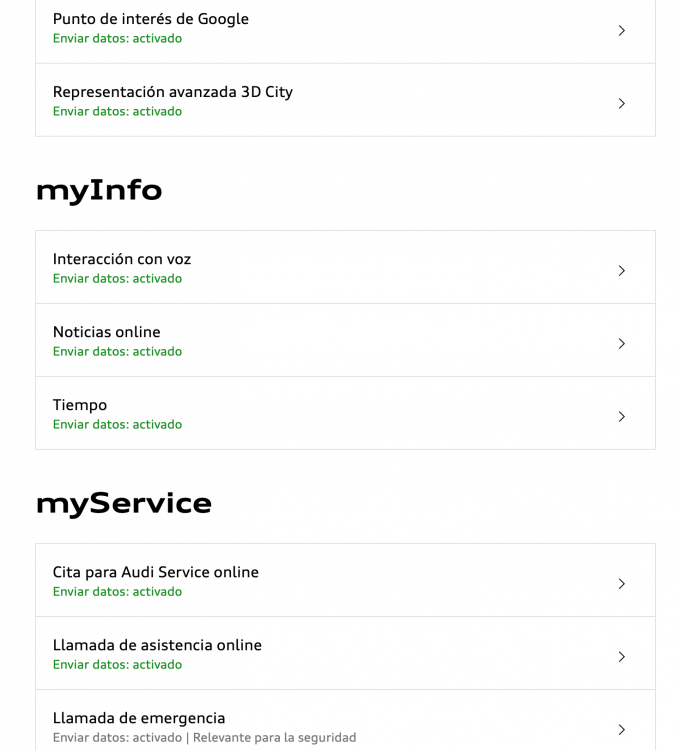The width and height of the screenshot is (679, 750).
Task: Click arrow next to Interacción con voz
Action: pyautogui.click(x=622, y=271)
